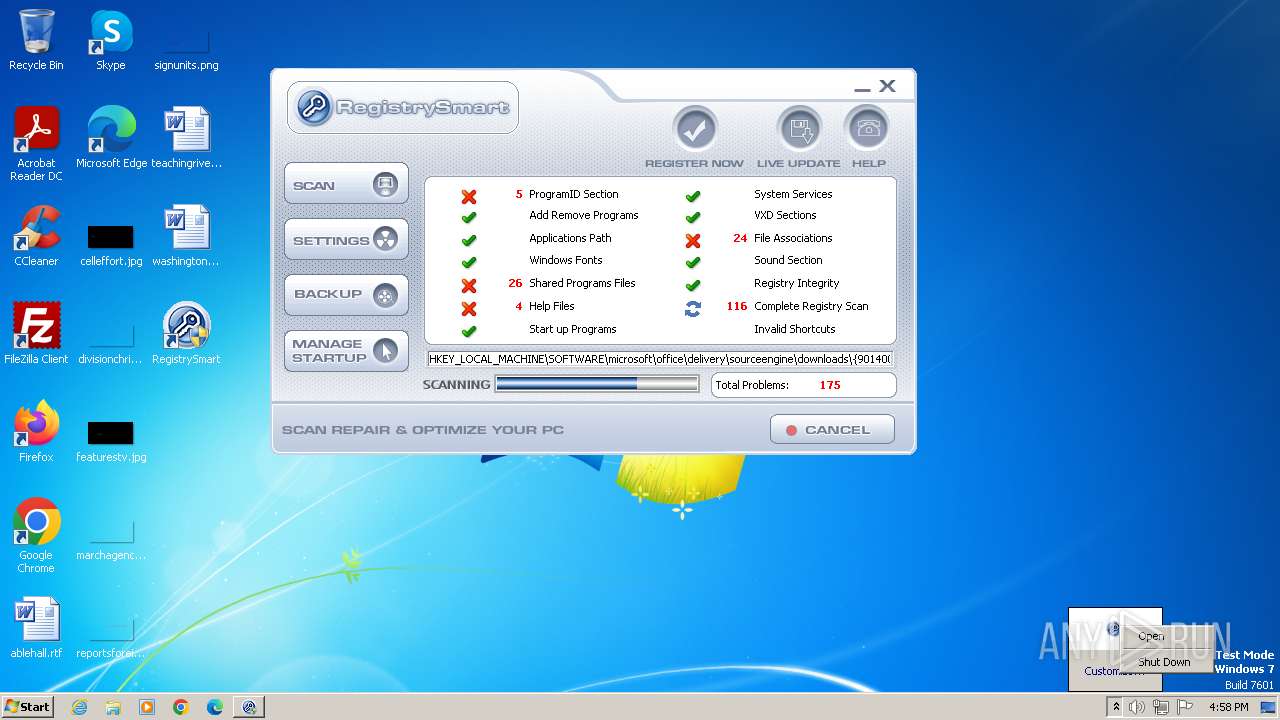This screenshot has width=1280, height=720.
Task: Show hidden tray icons arrow
Action: (1116, 707)
